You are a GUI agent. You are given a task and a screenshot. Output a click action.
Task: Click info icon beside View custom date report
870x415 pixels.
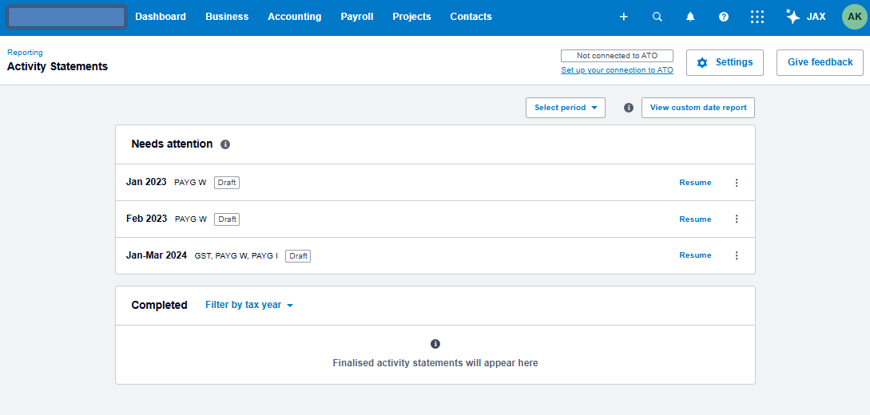click(x=629, y=108)
